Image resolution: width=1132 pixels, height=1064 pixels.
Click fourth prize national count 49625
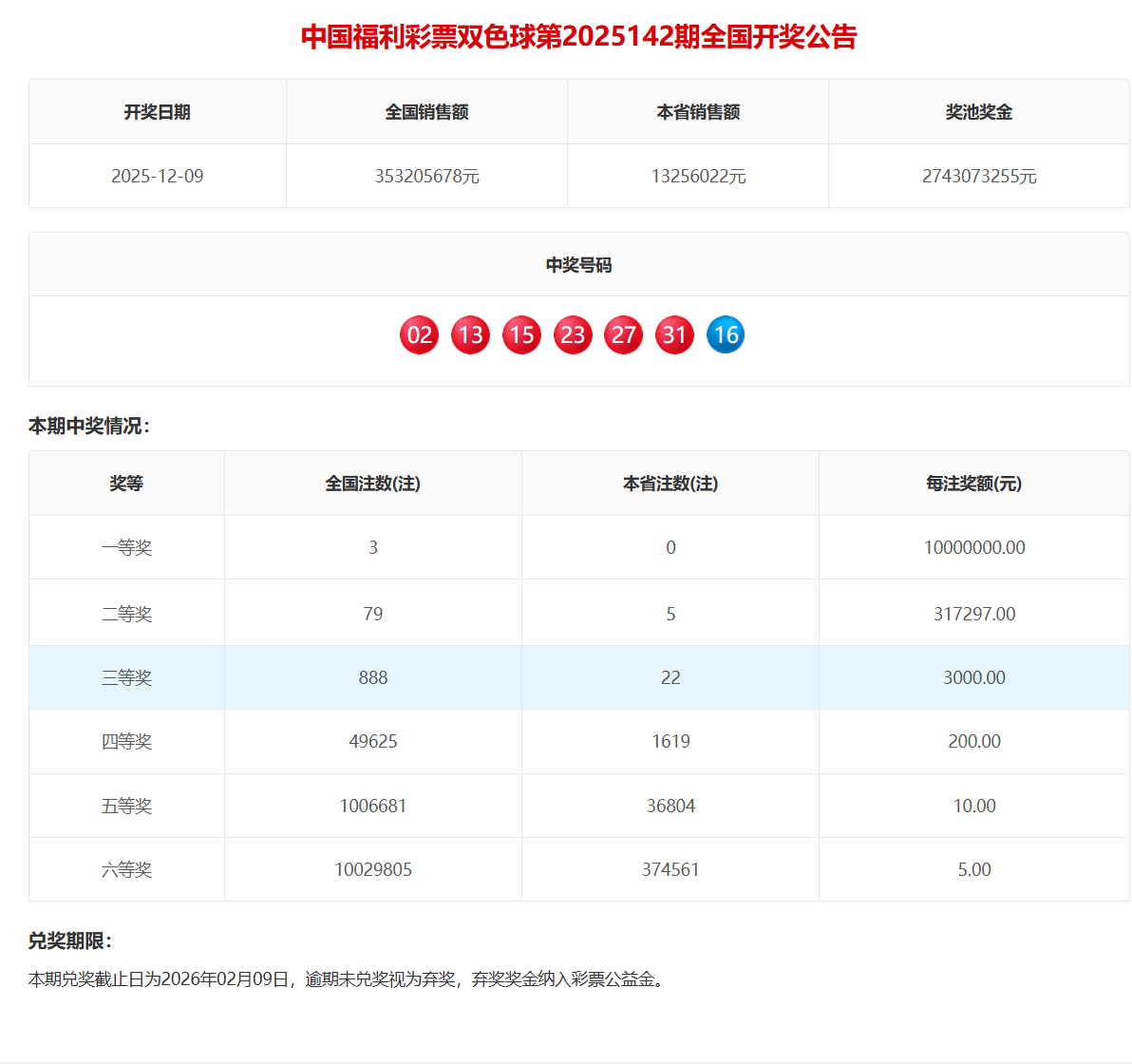tap(373, 742)
